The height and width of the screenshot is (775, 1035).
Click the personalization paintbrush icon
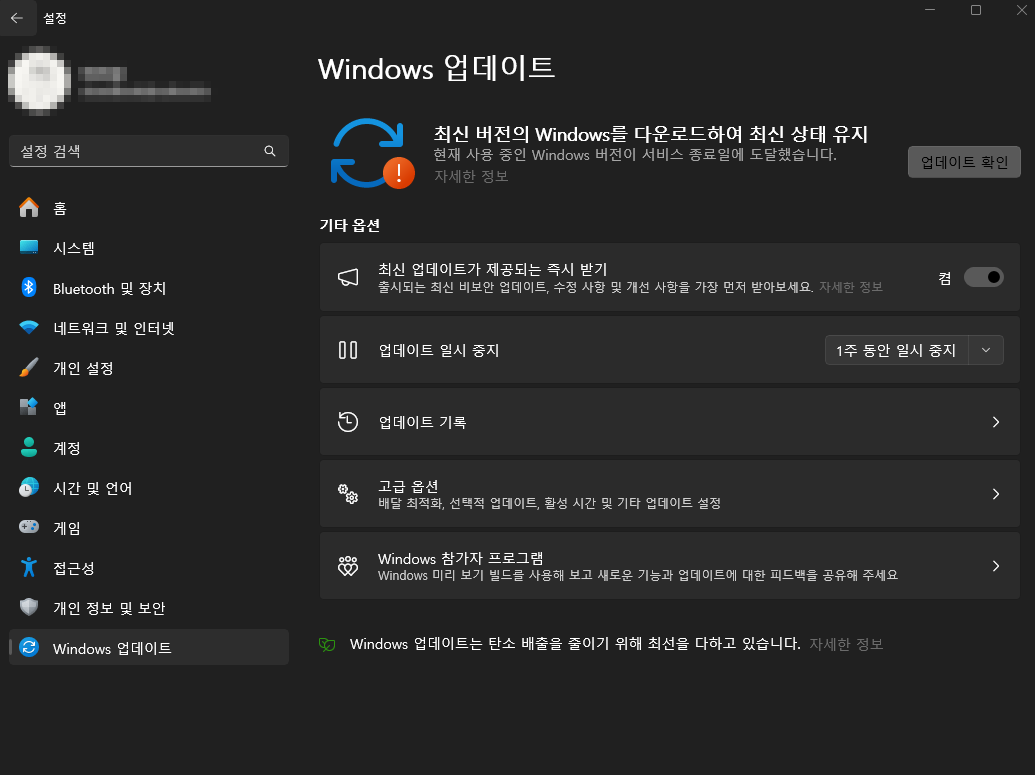point(29,368)
